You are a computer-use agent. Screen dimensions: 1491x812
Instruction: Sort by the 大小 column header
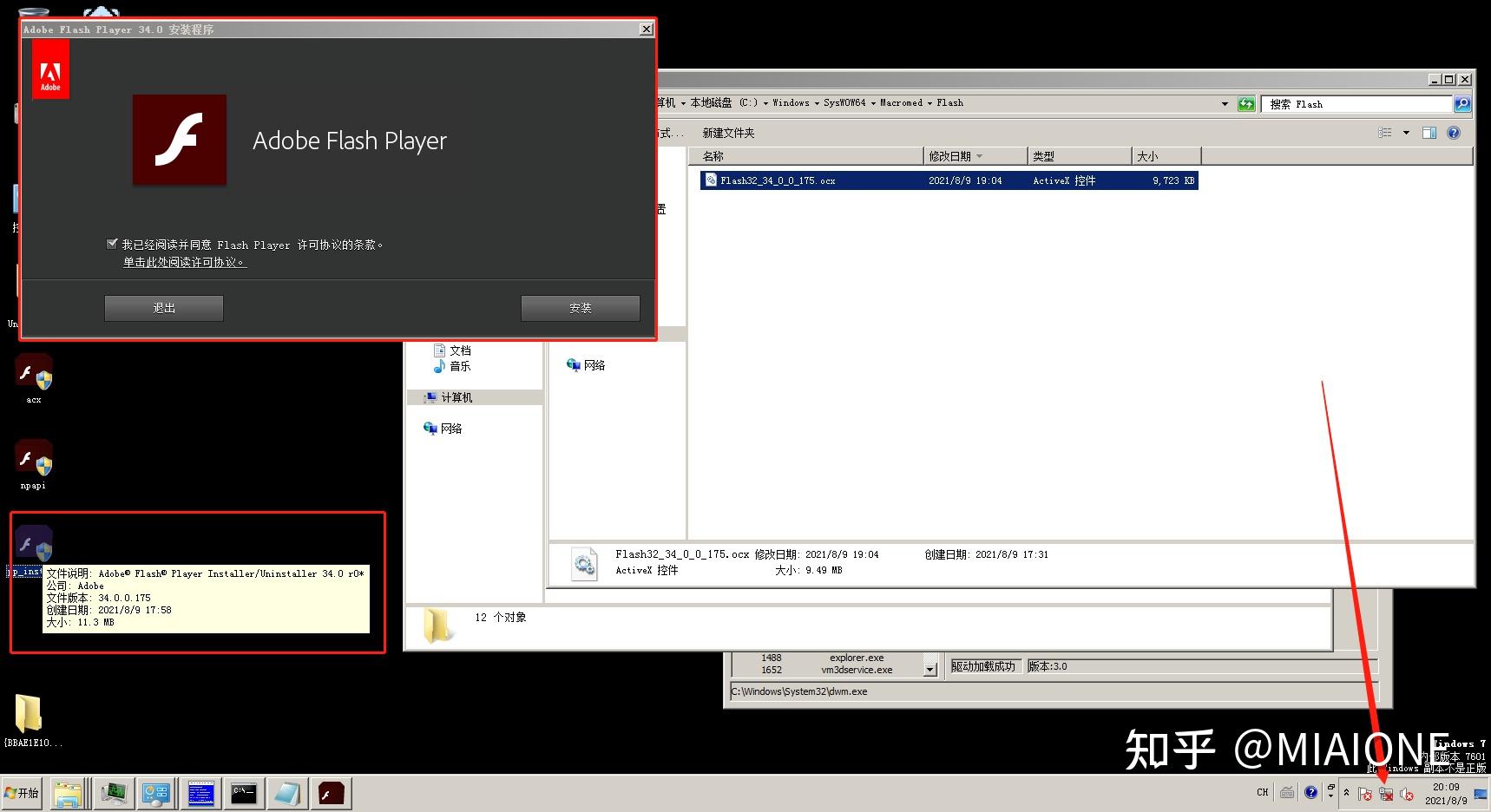point(1167,156)
